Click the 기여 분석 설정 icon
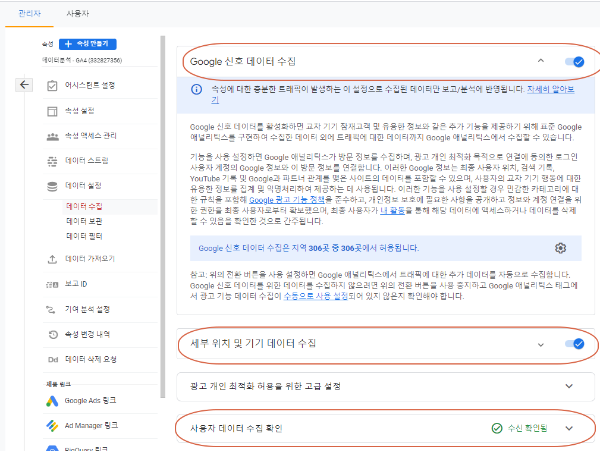Image resolution: width=600 pixels, height=451 pixels. pyautogui.click(x=51, y=309)
